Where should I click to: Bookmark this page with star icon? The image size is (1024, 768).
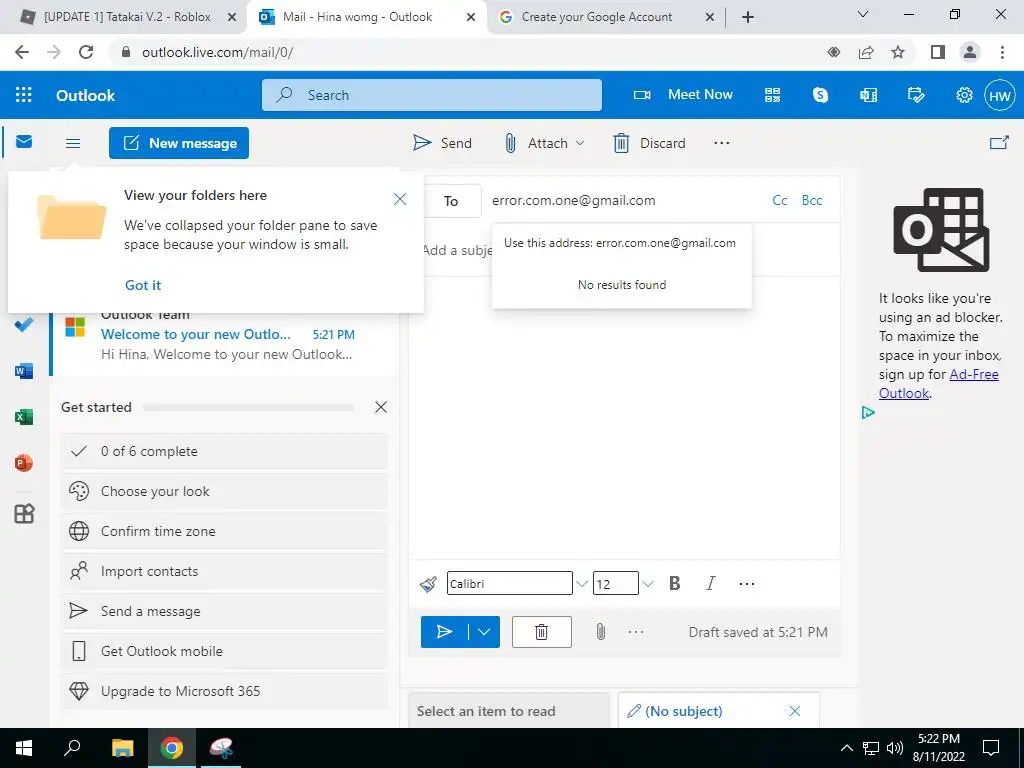(898, 52)
